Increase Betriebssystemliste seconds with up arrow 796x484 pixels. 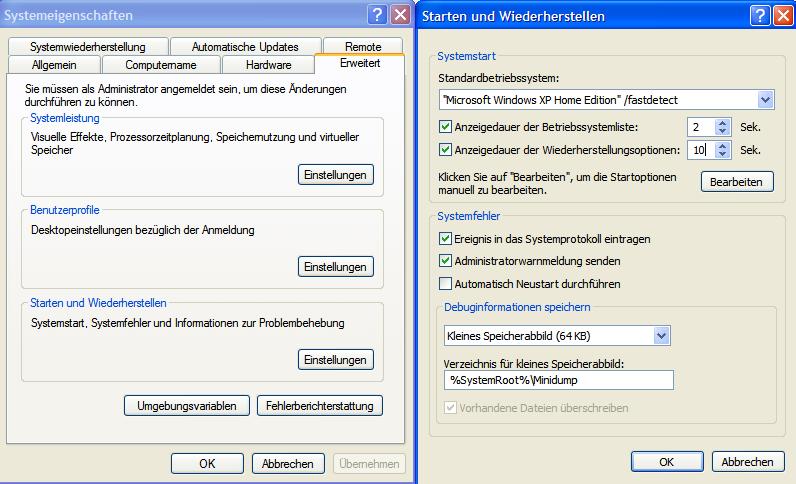722,122
